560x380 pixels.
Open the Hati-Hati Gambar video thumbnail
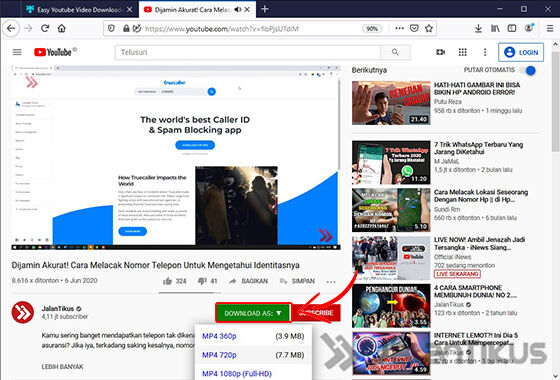(391, 103)
